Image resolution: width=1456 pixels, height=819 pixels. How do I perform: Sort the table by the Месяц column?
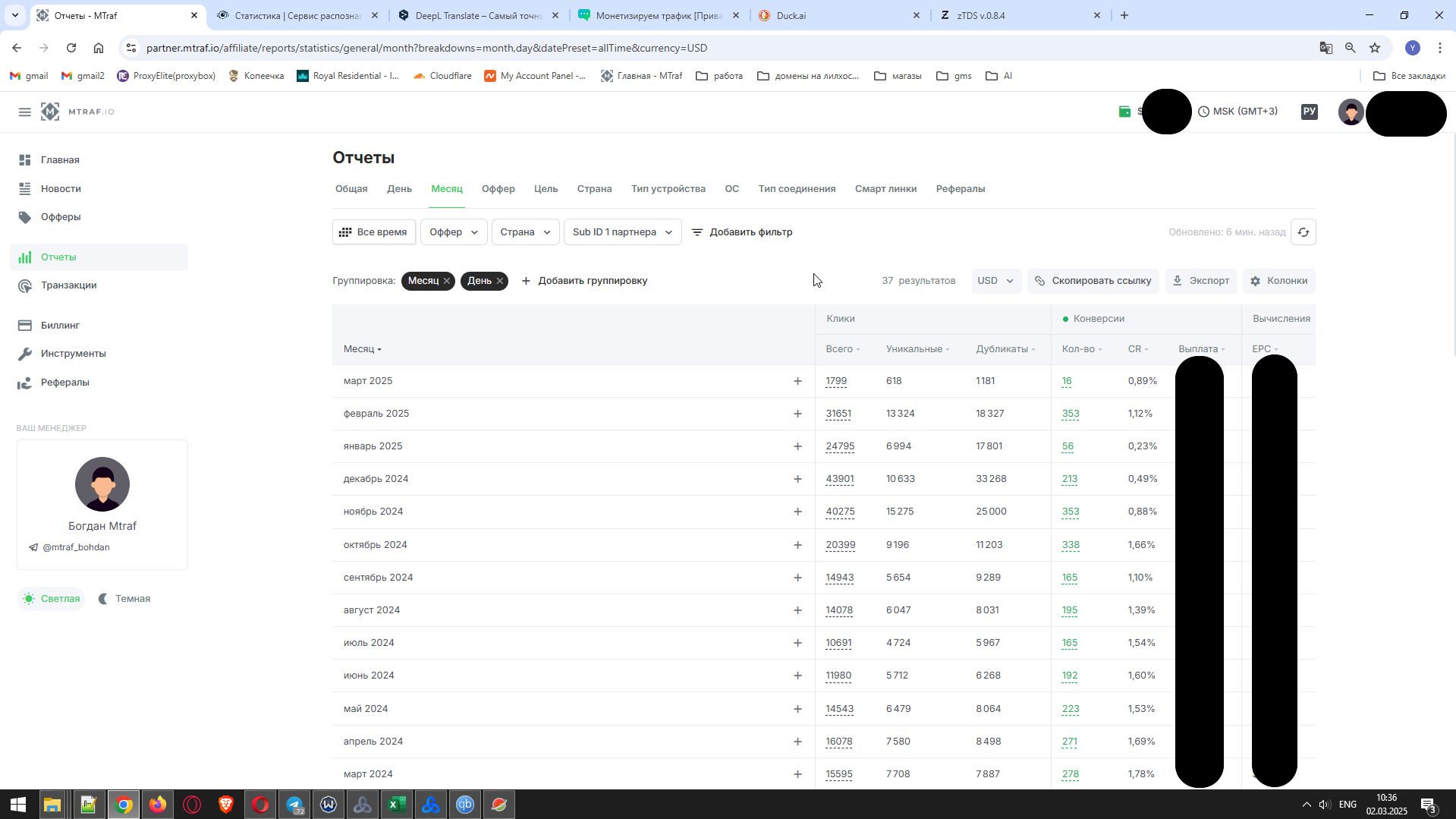[362, 349]
